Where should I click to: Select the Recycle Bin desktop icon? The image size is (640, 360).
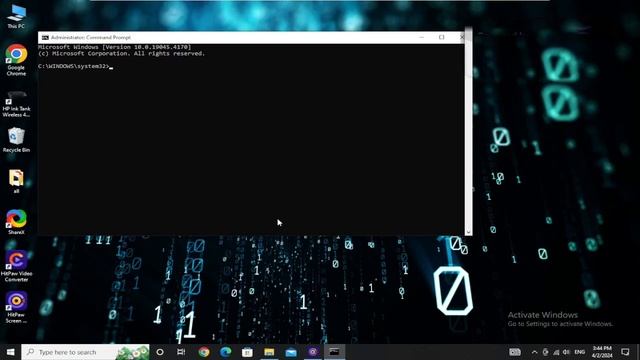tap(16, 140)
